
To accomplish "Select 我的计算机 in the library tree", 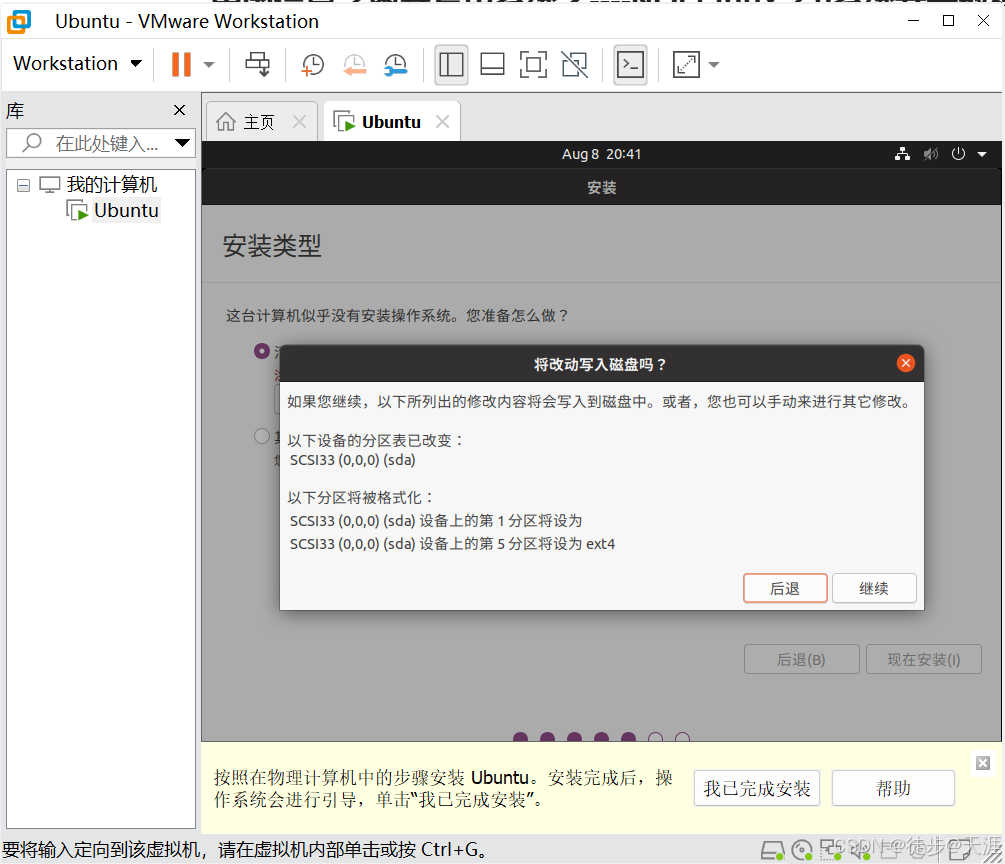I will coord(112,185).
